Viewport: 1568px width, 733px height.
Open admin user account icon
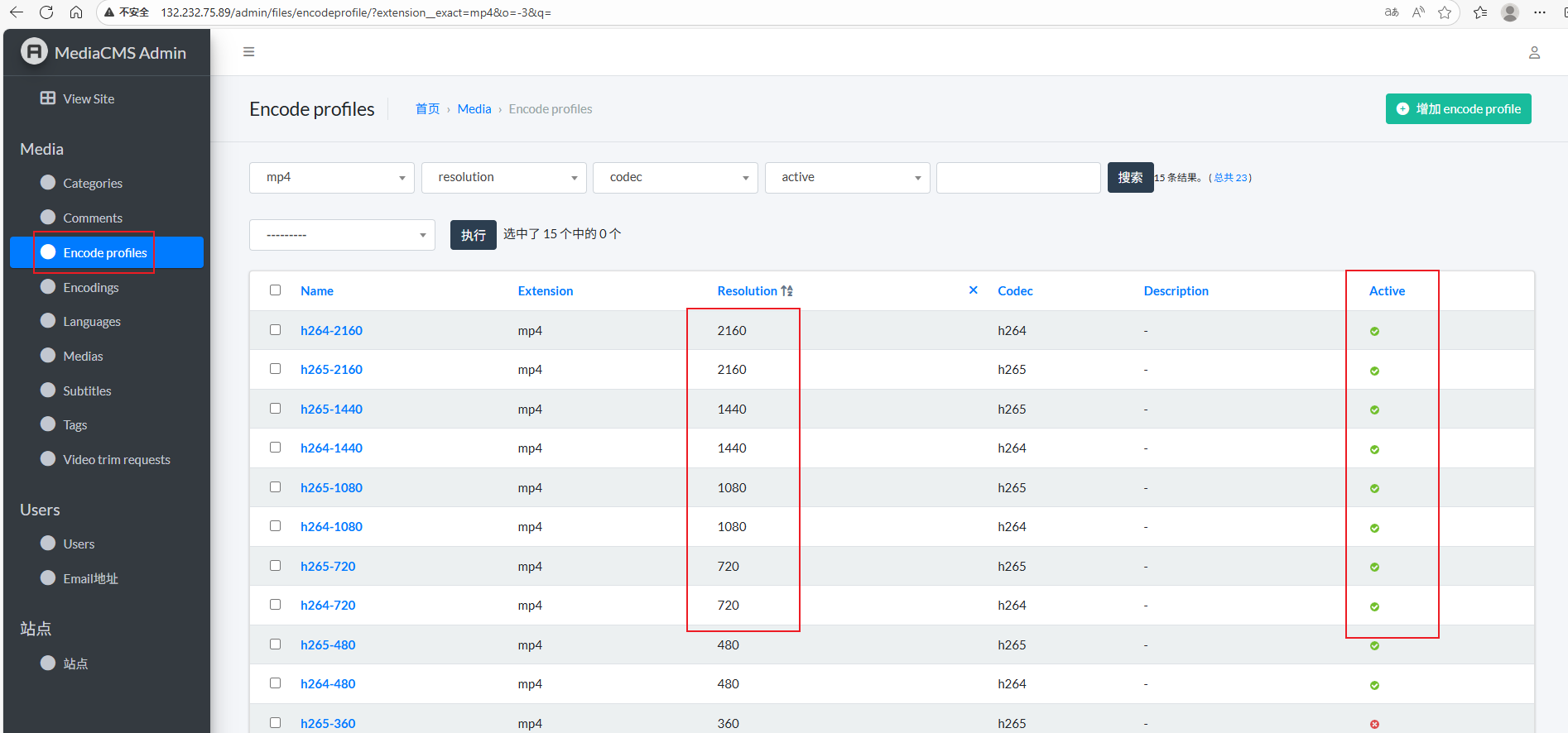1534,53
